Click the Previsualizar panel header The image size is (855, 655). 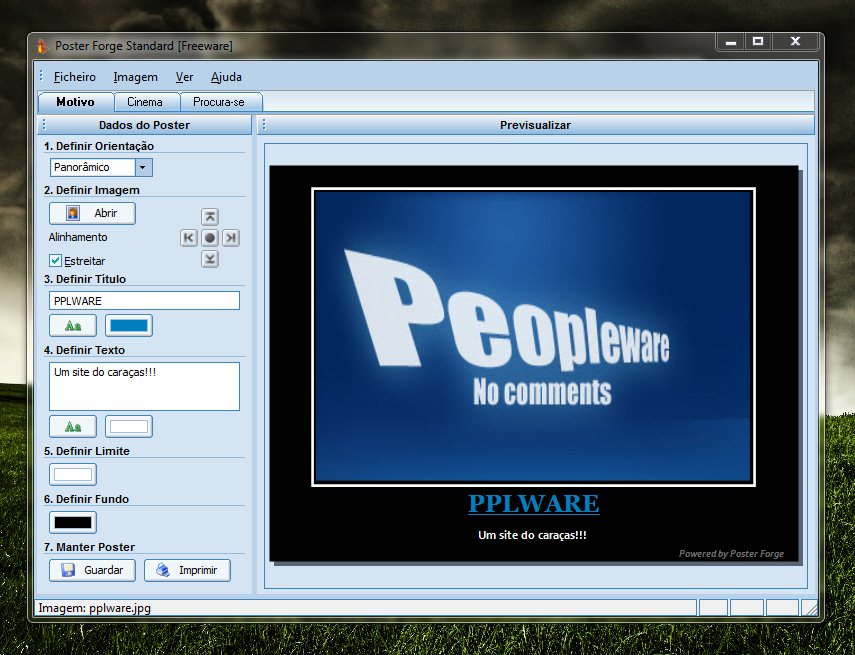[x=535, y=125]
